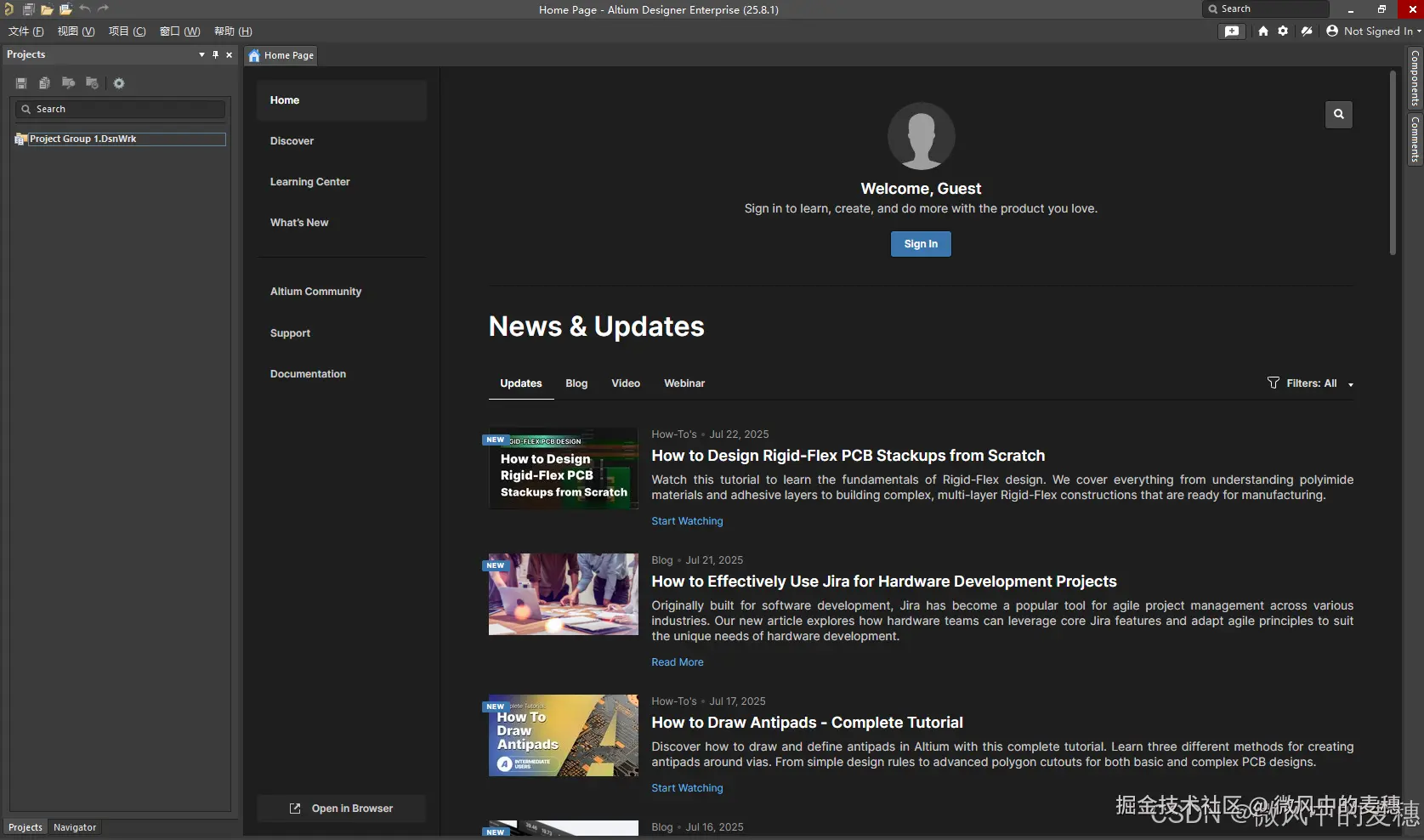Click the Redo arrow icon
The width and height of the screenshot is (1424, 840).
pos(104,9)
